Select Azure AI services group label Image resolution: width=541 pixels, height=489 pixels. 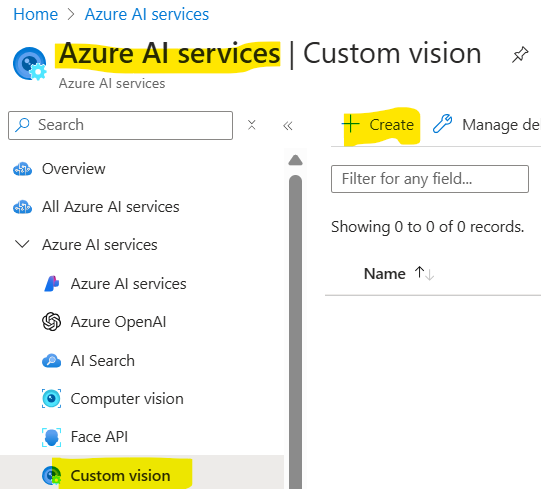click(x=99, y=245)
